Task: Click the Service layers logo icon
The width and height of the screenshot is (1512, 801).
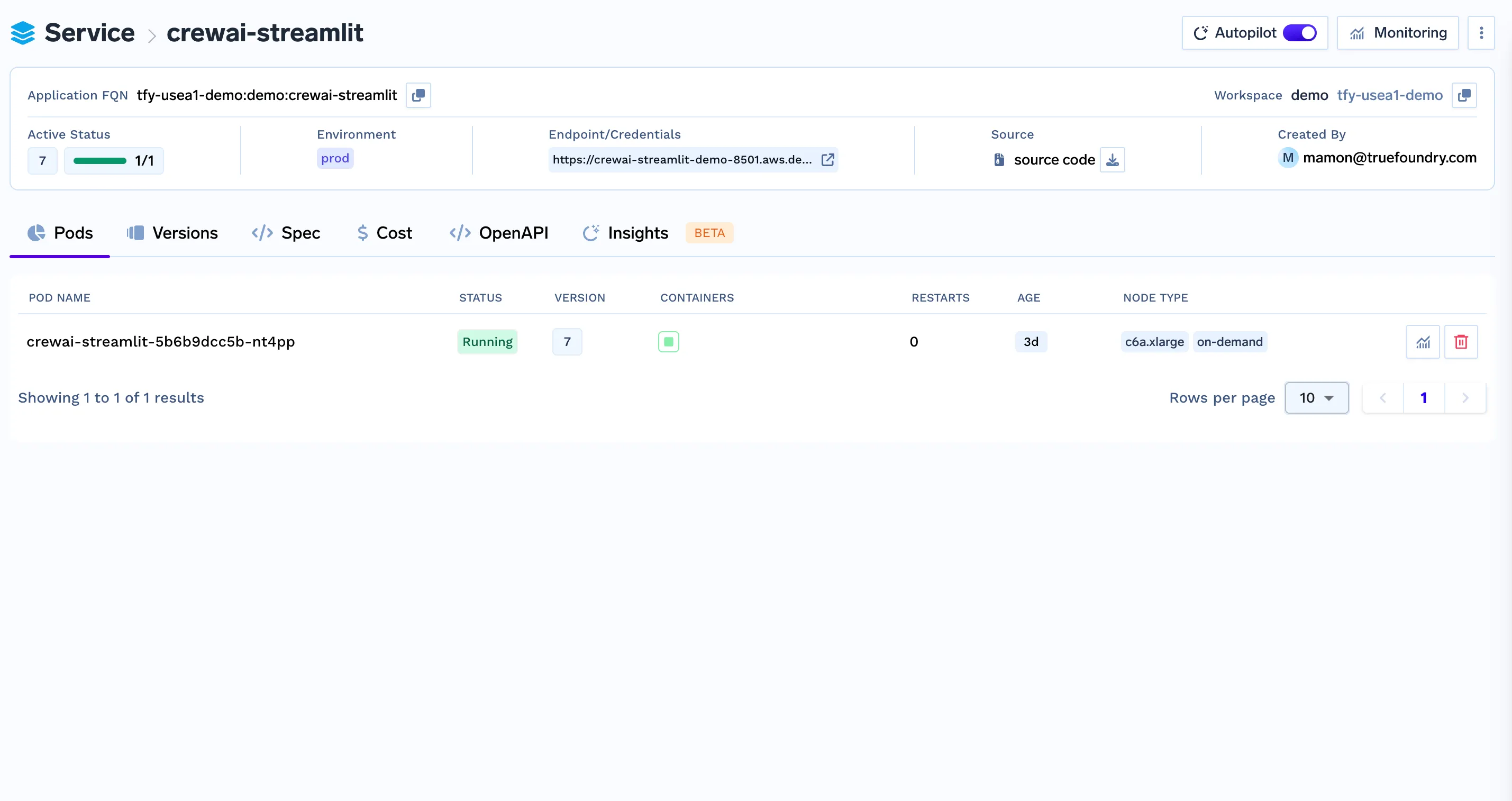Action: 23,33
